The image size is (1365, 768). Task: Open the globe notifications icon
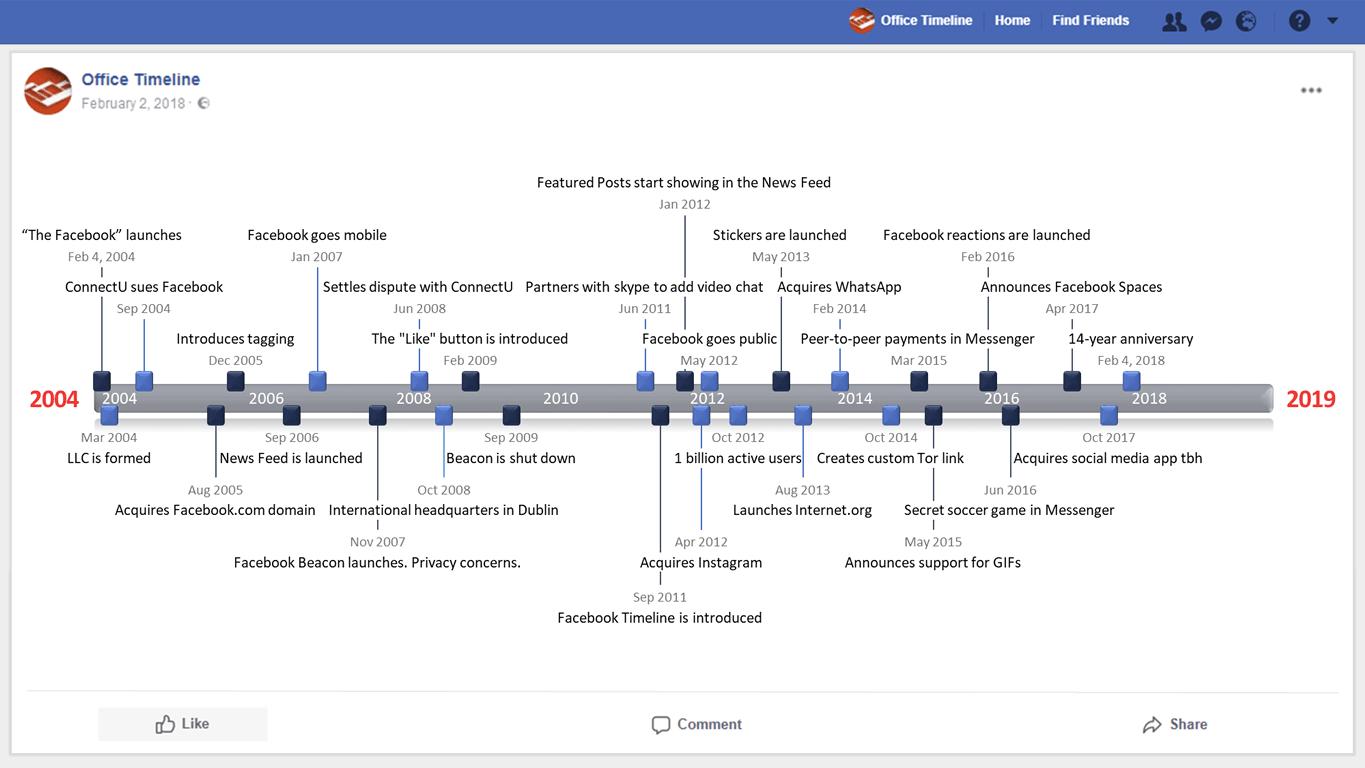[1246, 21]
